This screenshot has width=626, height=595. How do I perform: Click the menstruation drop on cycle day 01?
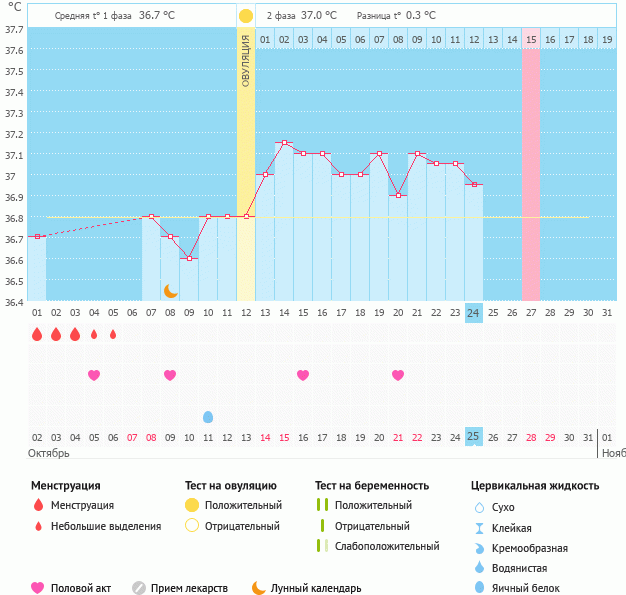(37, 334)
